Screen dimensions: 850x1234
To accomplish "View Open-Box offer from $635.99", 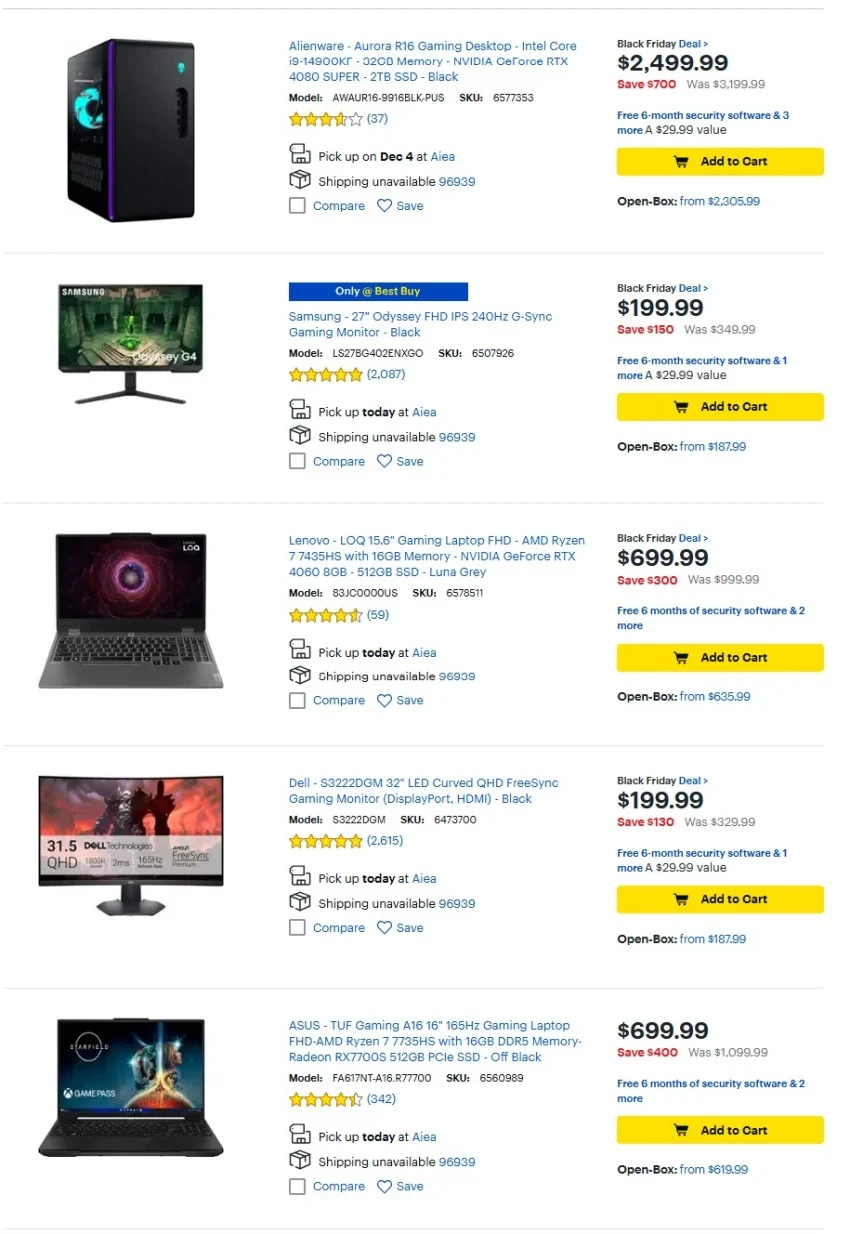I will (x=714, y=697).
